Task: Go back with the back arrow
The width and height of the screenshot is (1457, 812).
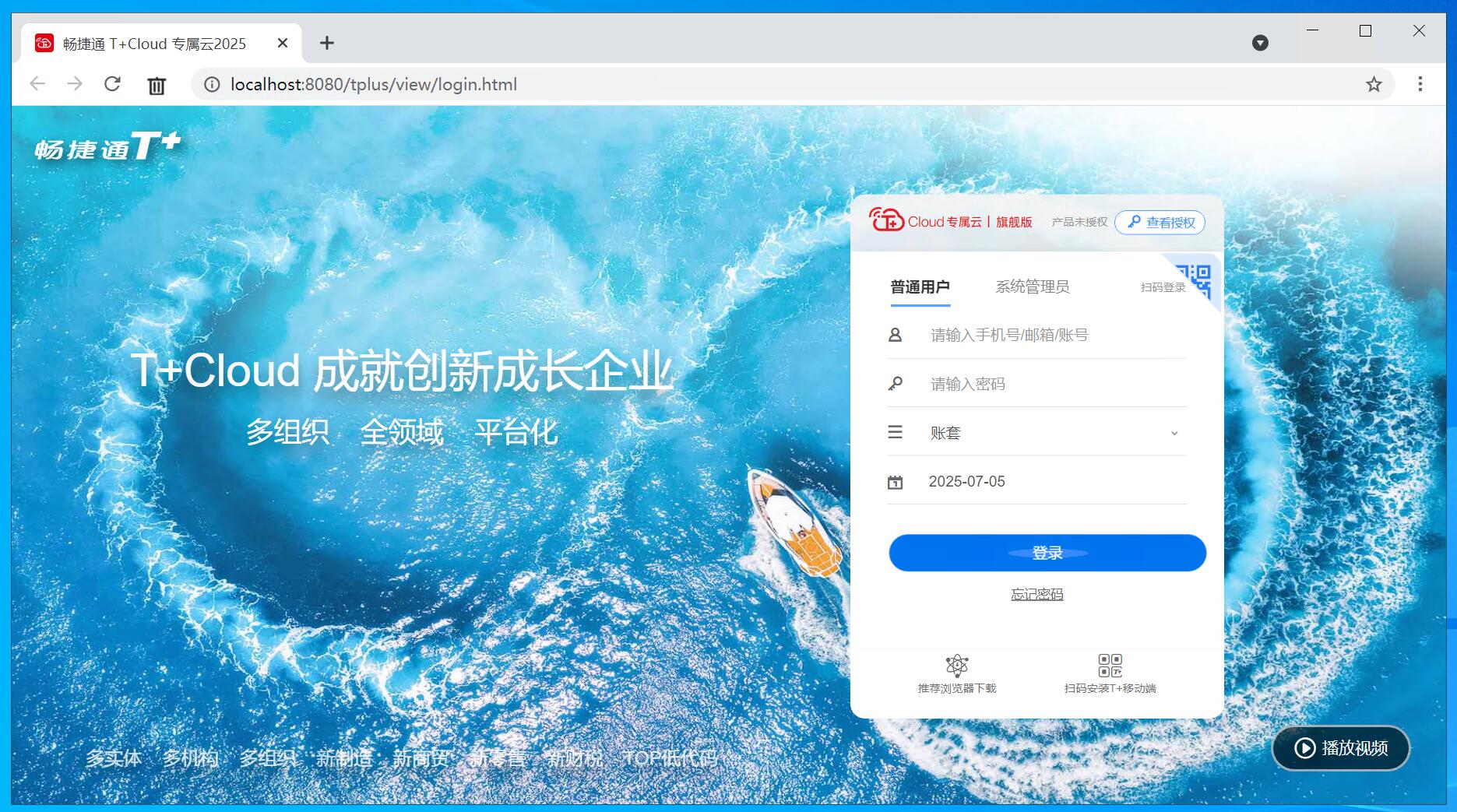Action: [x=37, y=84]
